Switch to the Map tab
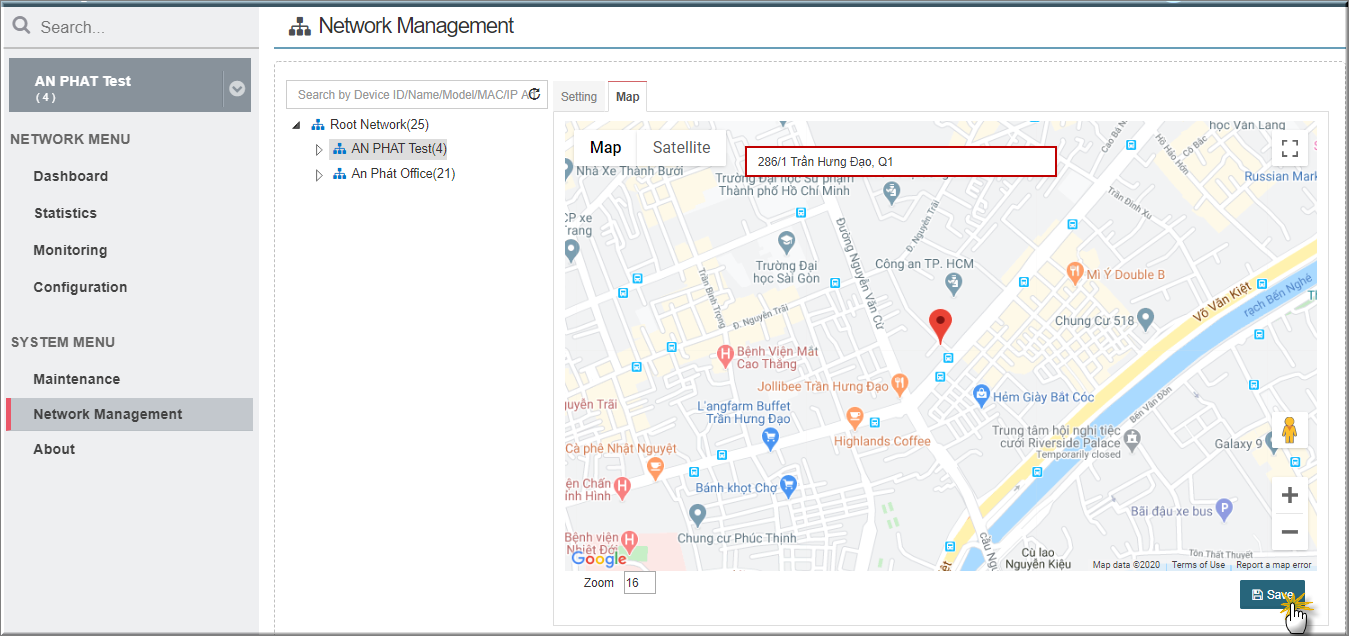The width and height of the screenshot is (1349, 636). 628,97
